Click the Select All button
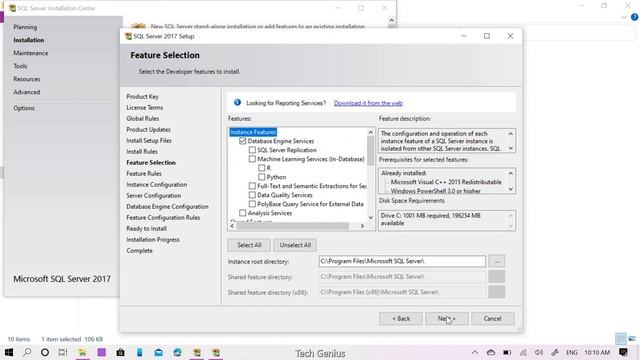640x360 pixels. [x=249, y=245]
